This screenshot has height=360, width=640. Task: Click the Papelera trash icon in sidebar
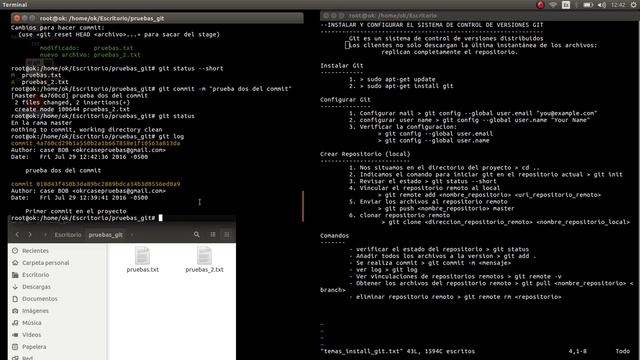coord(15,347)
